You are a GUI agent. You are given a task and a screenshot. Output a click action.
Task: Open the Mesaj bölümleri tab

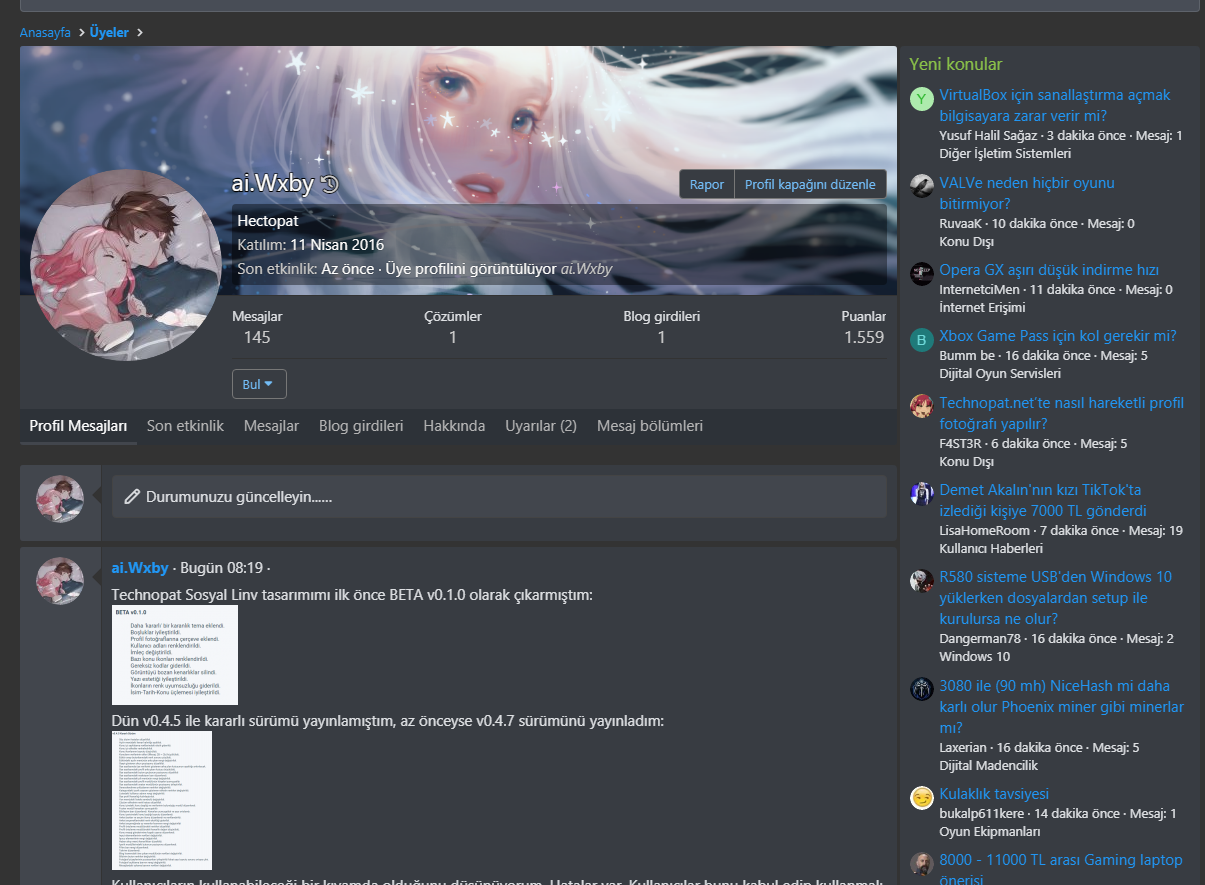pos(650,426)
